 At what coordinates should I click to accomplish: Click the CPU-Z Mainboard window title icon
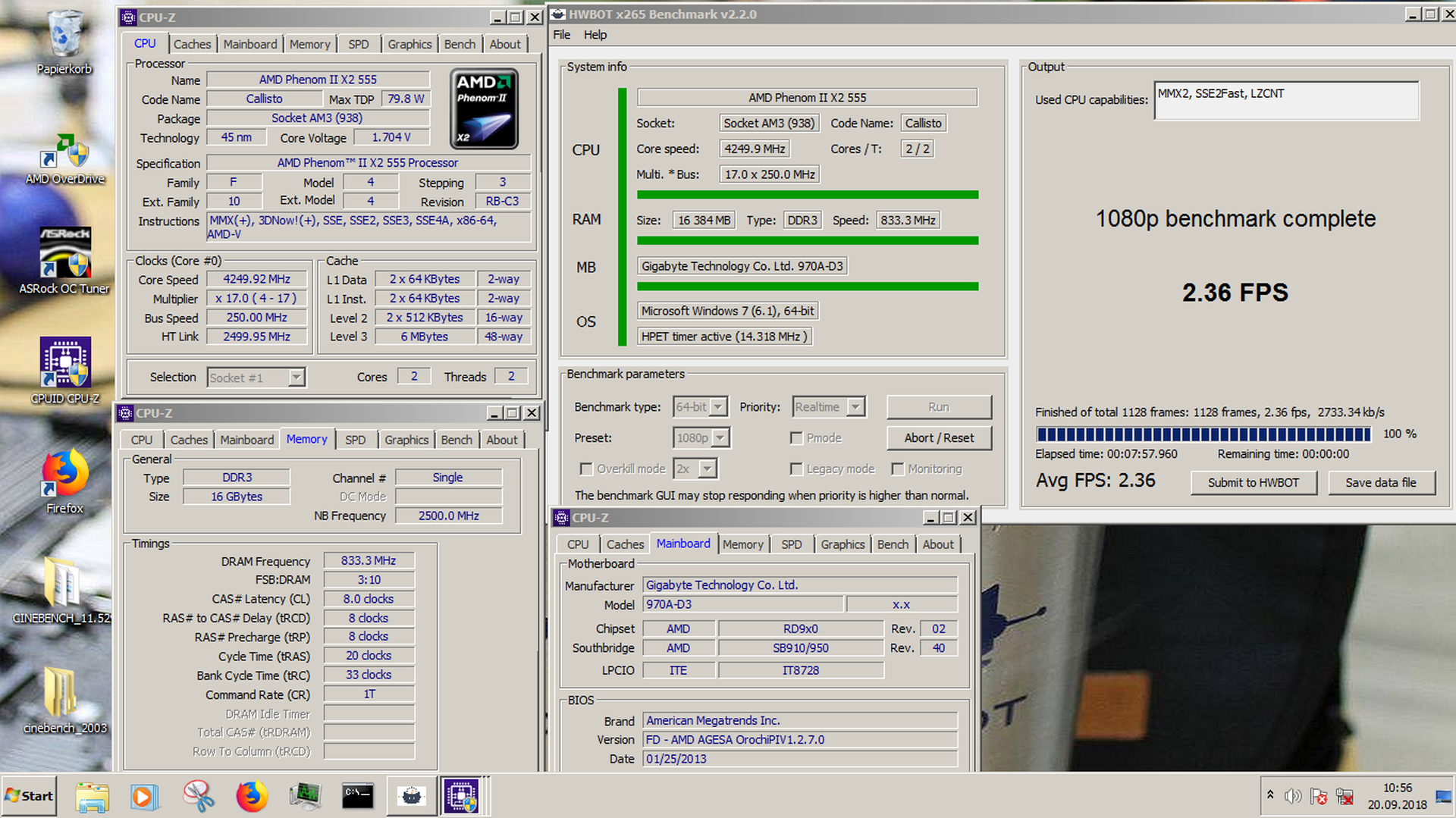[x=562, y=518]
